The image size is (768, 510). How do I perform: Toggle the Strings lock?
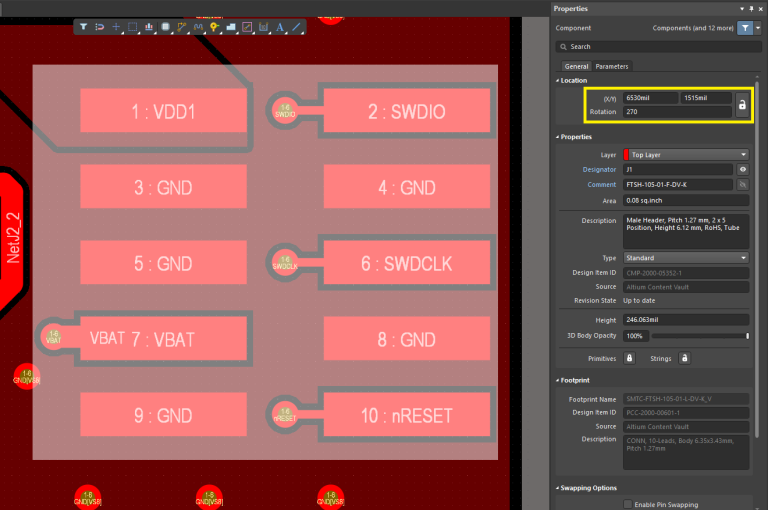click(684, 358)
